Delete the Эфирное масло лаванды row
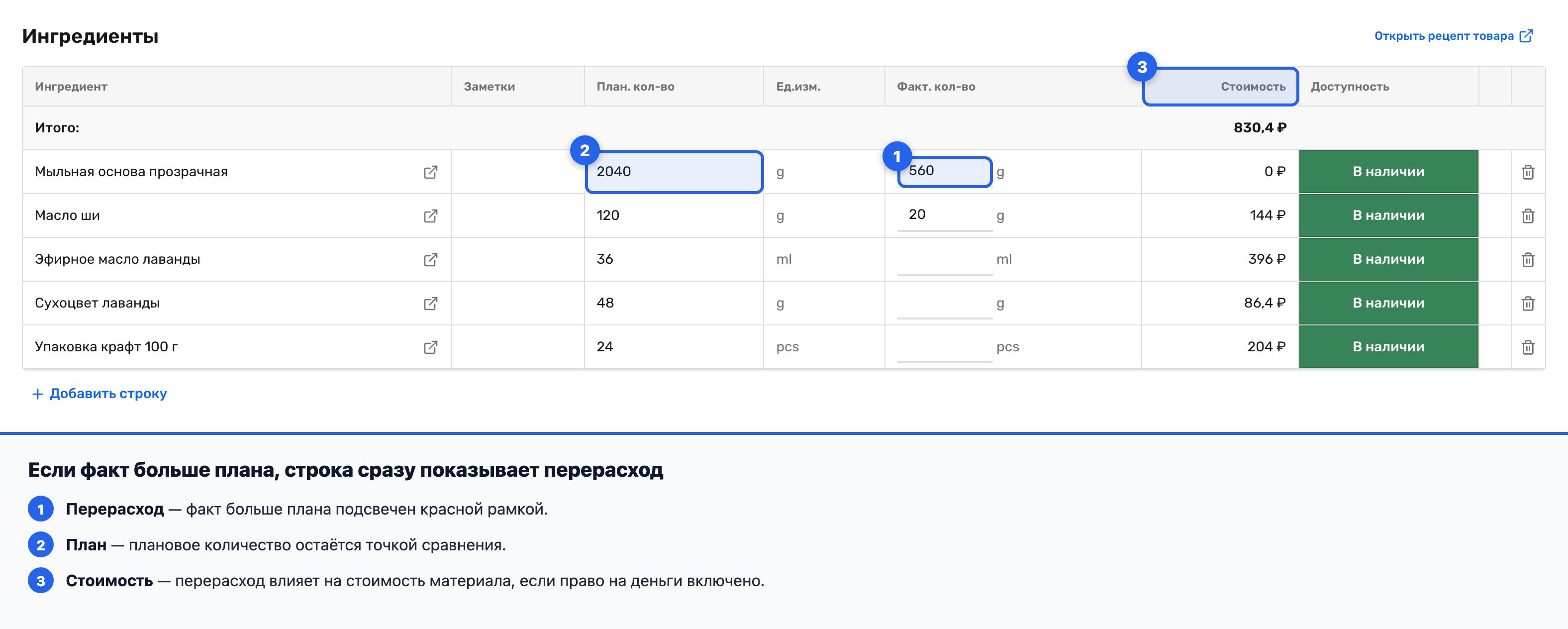The height and width of the screenshot is (629, 1568). pyautogui.click(x=1528, y=260)
